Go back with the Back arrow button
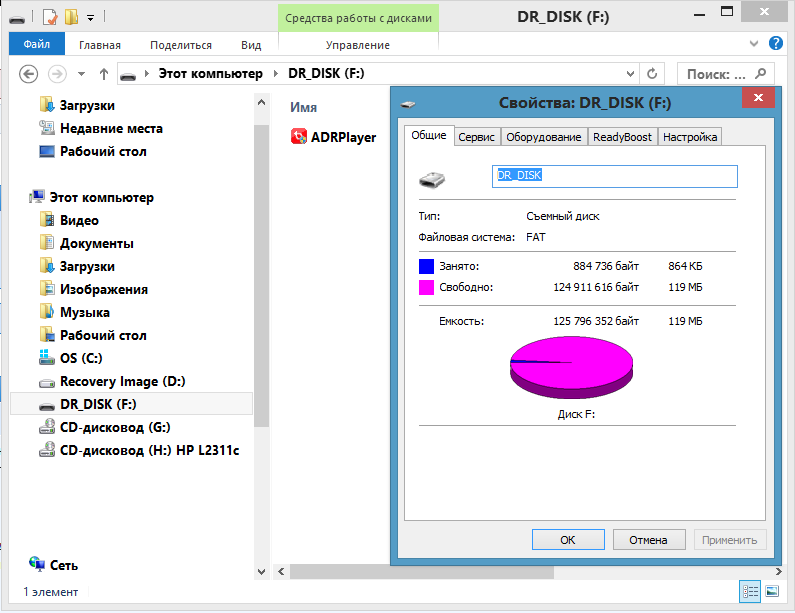Screen dimensions: 795x613 coord(28,74)
